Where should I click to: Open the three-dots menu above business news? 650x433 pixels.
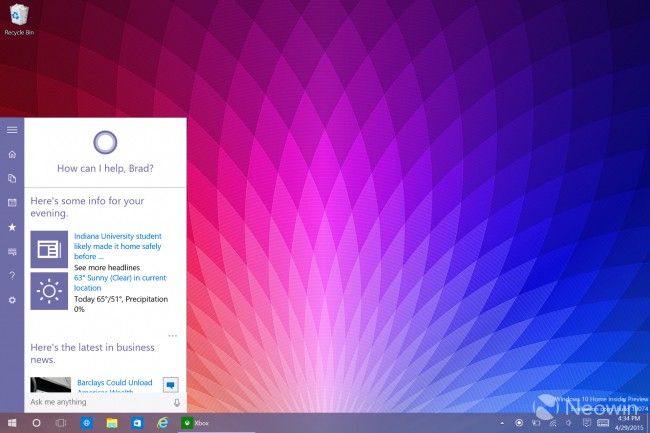point(172,336)
